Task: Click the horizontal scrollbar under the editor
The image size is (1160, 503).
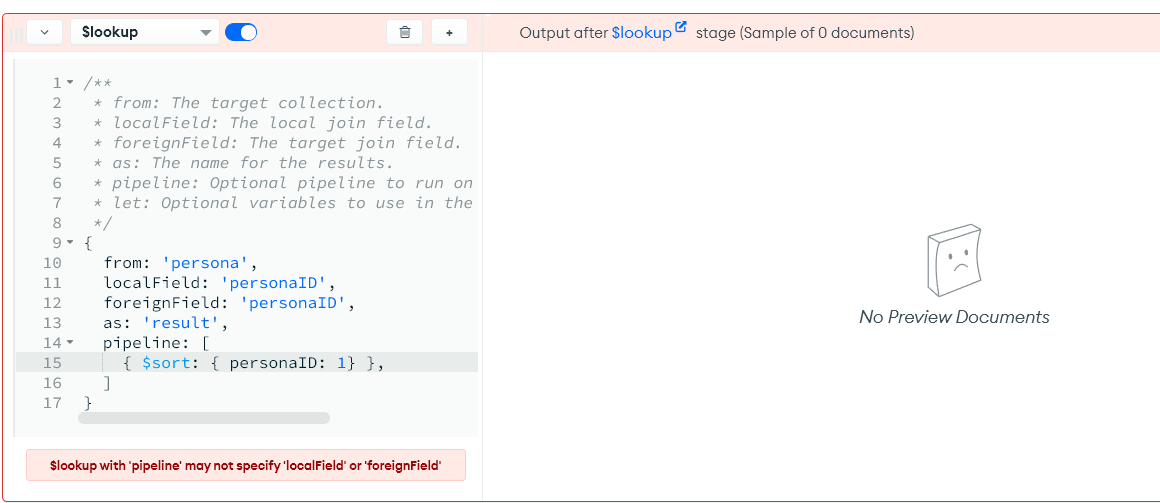Action: pyautogui.click(x=203, y=418)
